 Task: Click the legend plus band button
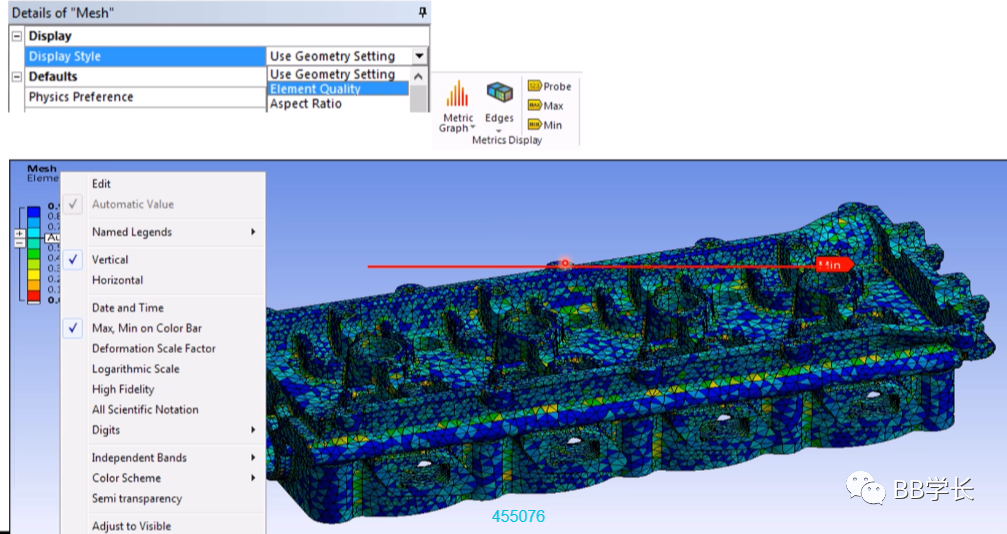[x=19, y=233]
